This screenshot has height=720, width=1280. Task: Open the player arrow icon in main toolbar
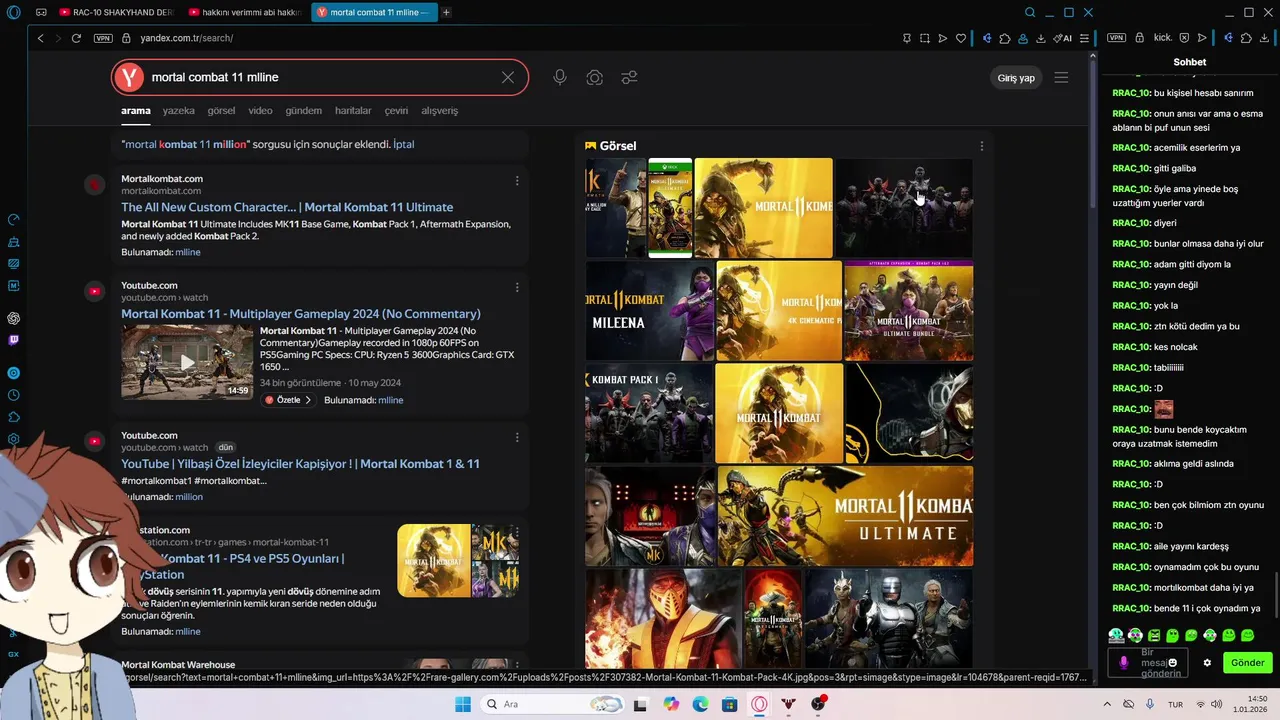pyautogui.click(x=942, y=38)
